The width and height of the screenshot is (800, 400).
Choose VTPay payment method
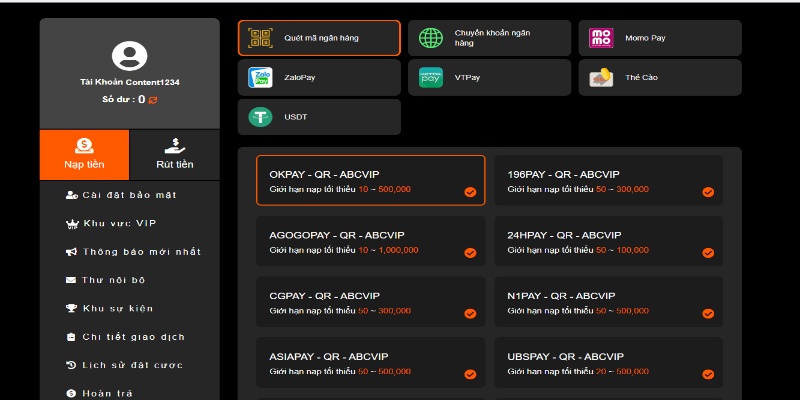[489, 78]
